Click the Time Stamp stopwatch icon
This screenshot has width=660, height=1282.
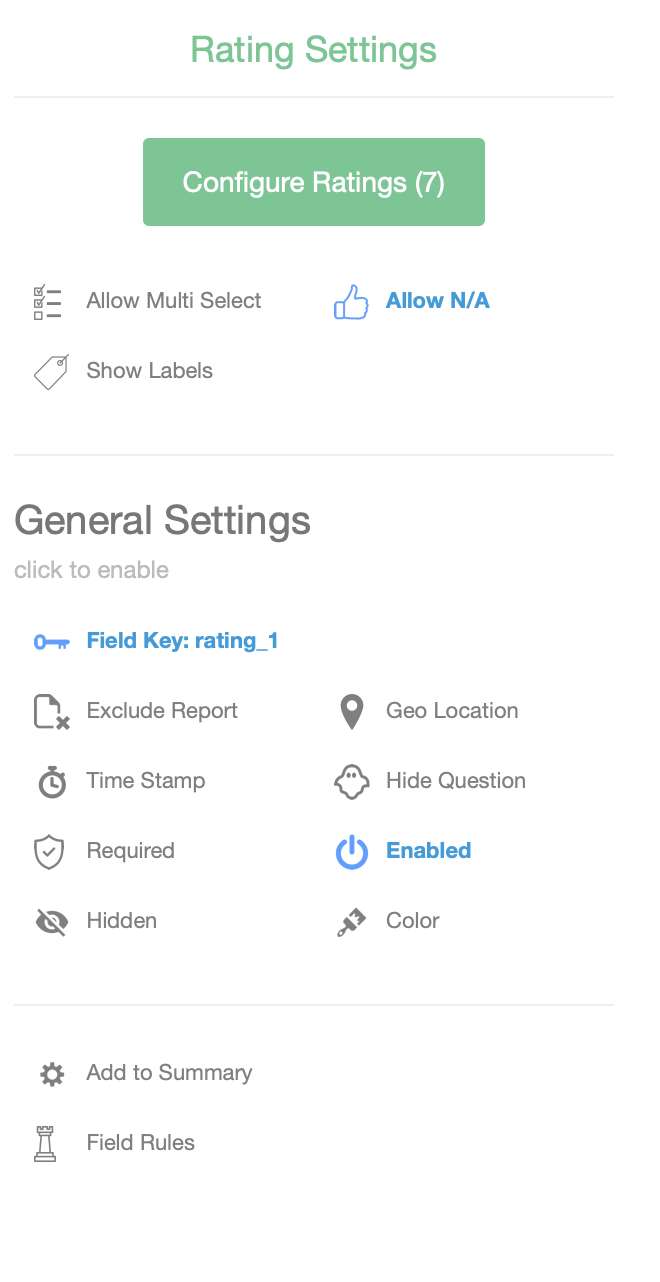[x=51, y=782]
